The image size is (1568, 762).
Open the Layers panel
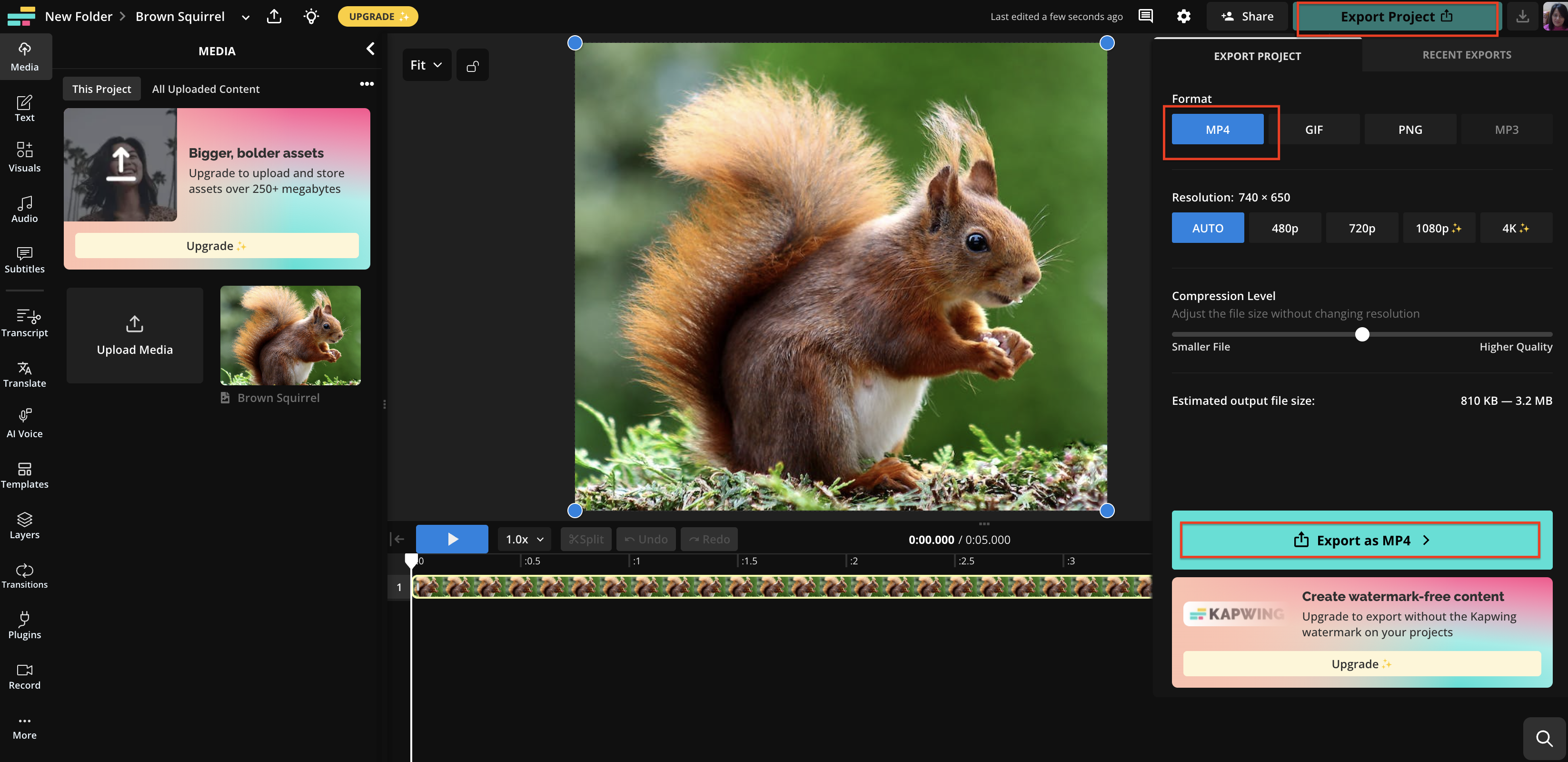(x=24, y=524)
